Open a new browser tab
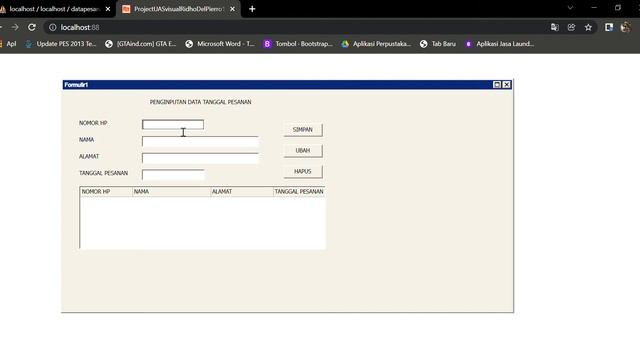This screenshot has height=360, width=640. tap(252, 9)
